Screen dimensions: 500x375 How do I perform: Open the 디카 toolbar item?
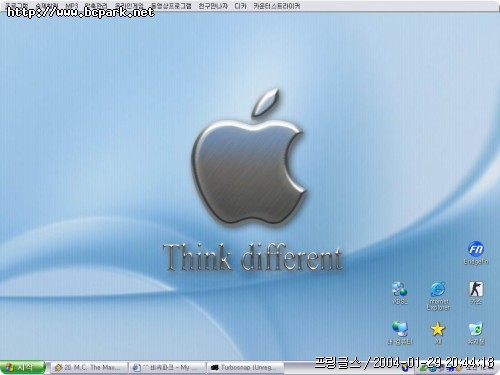coord(240,6)
